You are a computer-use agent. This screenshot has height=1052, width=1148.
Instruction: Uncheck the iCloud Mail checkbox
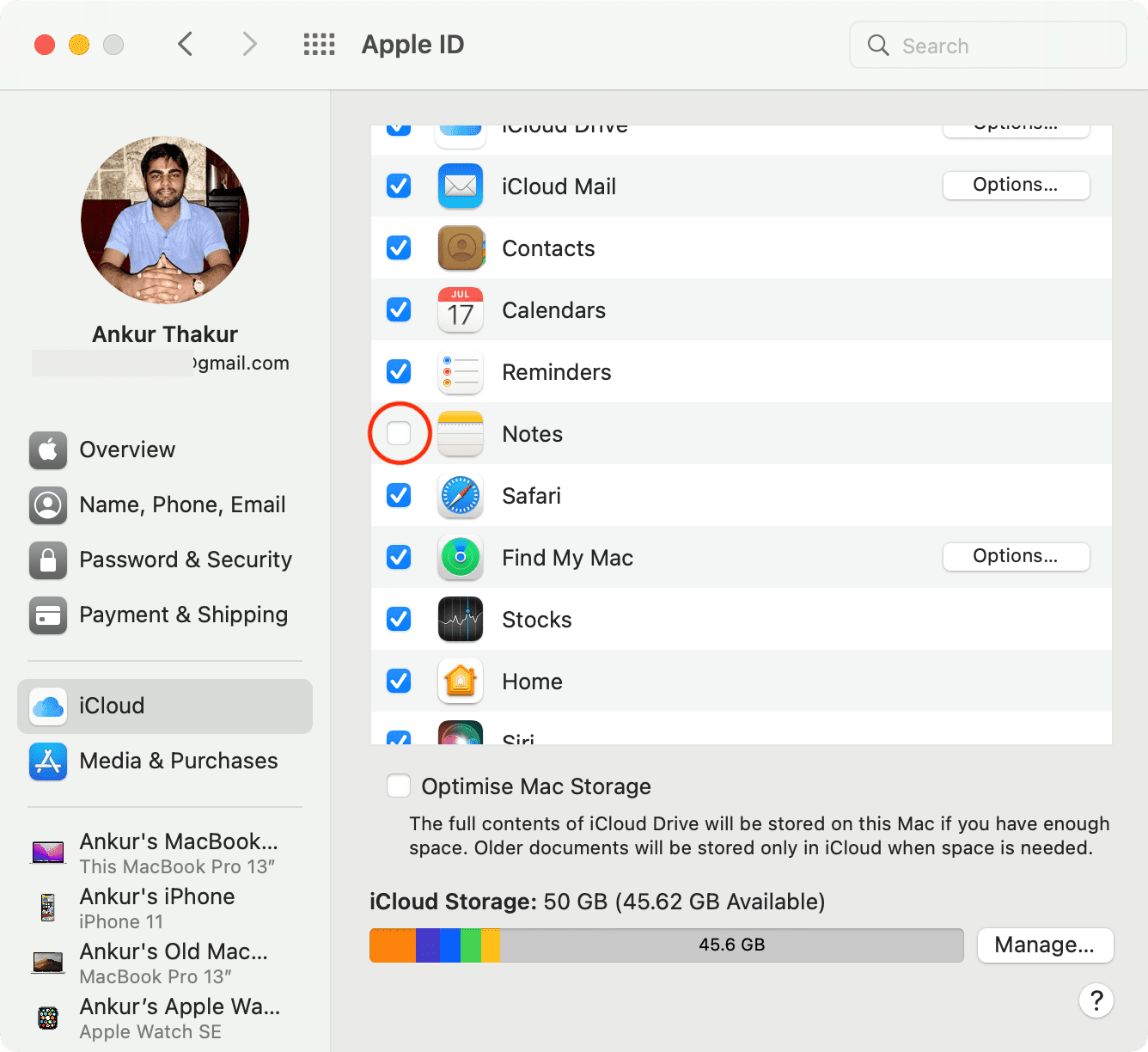[399, 186]
